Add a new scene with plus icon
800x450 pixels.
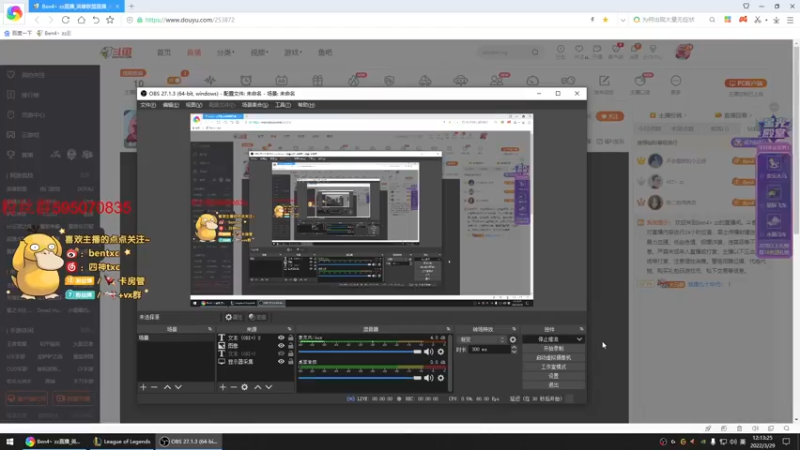click(143, 387)
